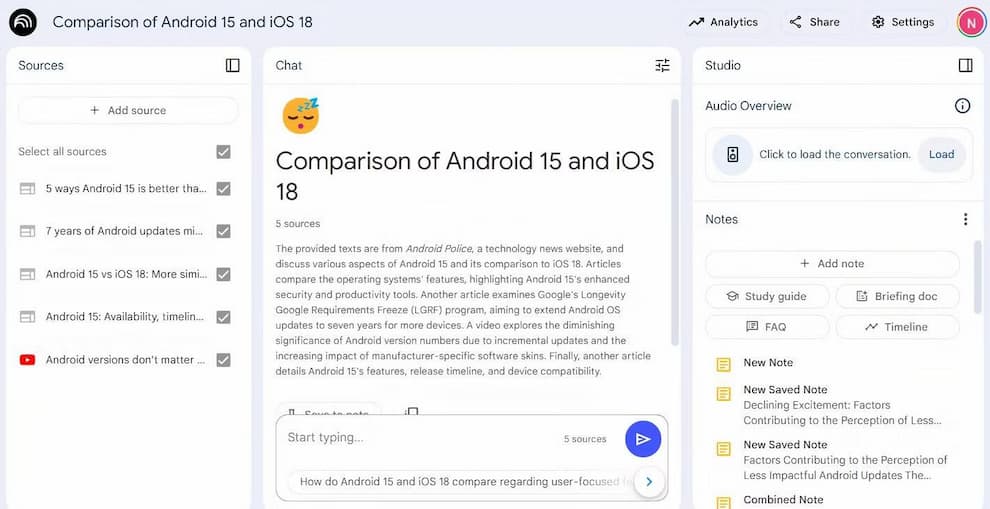Send message with blue arrow button
The image size is (990, 509).
click(643, 439)
